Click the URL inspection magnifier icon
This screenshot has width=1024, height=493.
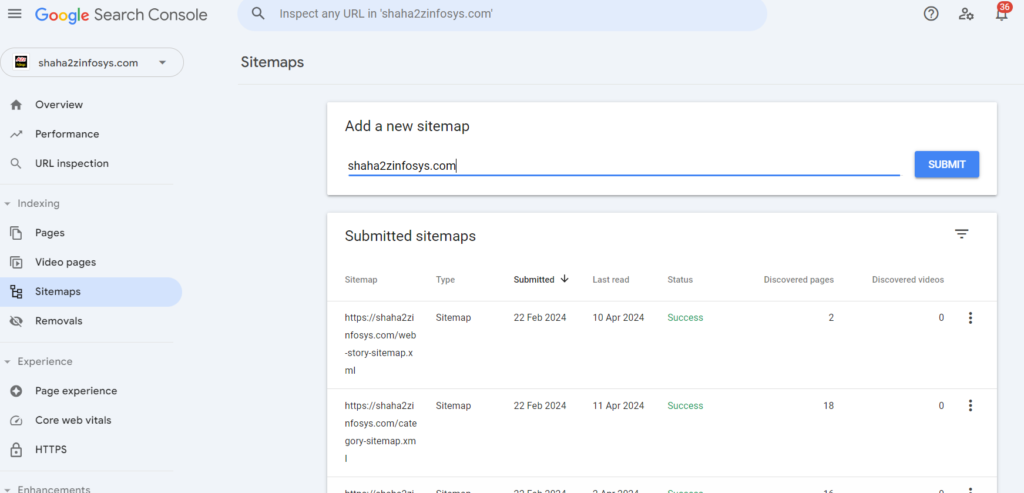pos(16,164)
